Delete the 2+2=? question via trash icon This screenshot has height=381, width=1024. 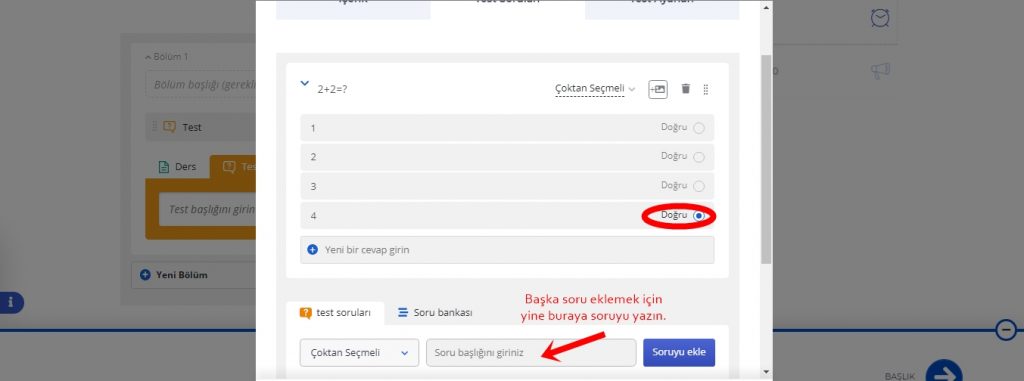[x=685, y=89]
